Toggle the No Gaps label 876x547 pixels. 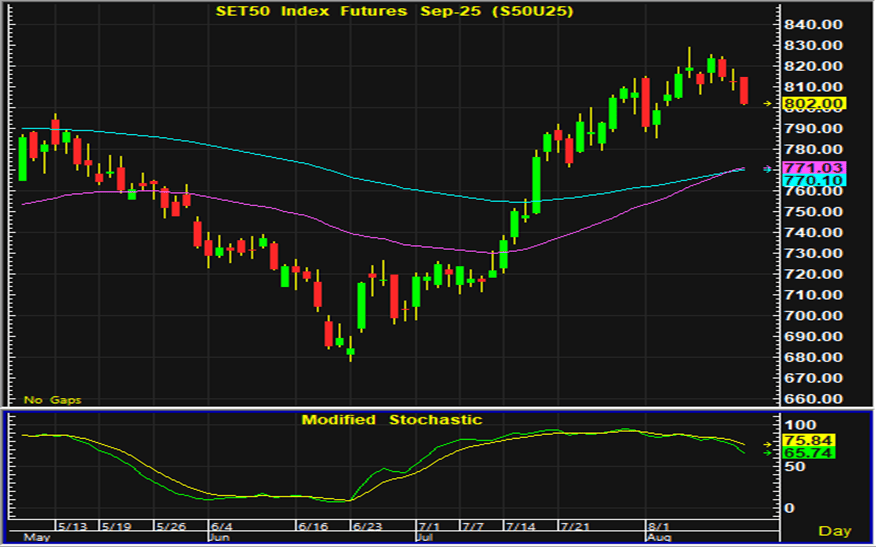[x=52, y=400]
